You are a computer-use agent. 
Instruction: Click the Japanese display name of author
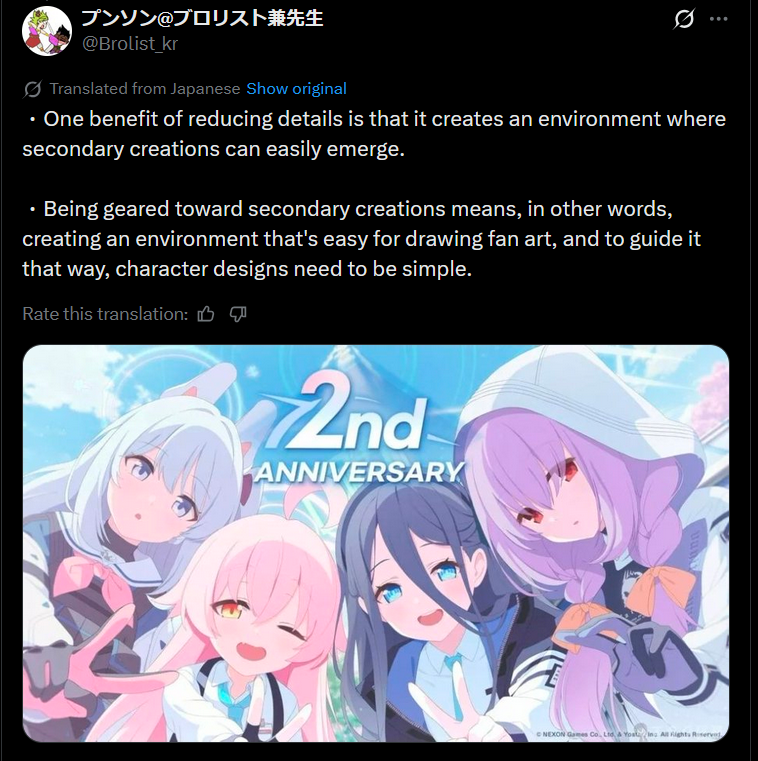click(202, 18)
